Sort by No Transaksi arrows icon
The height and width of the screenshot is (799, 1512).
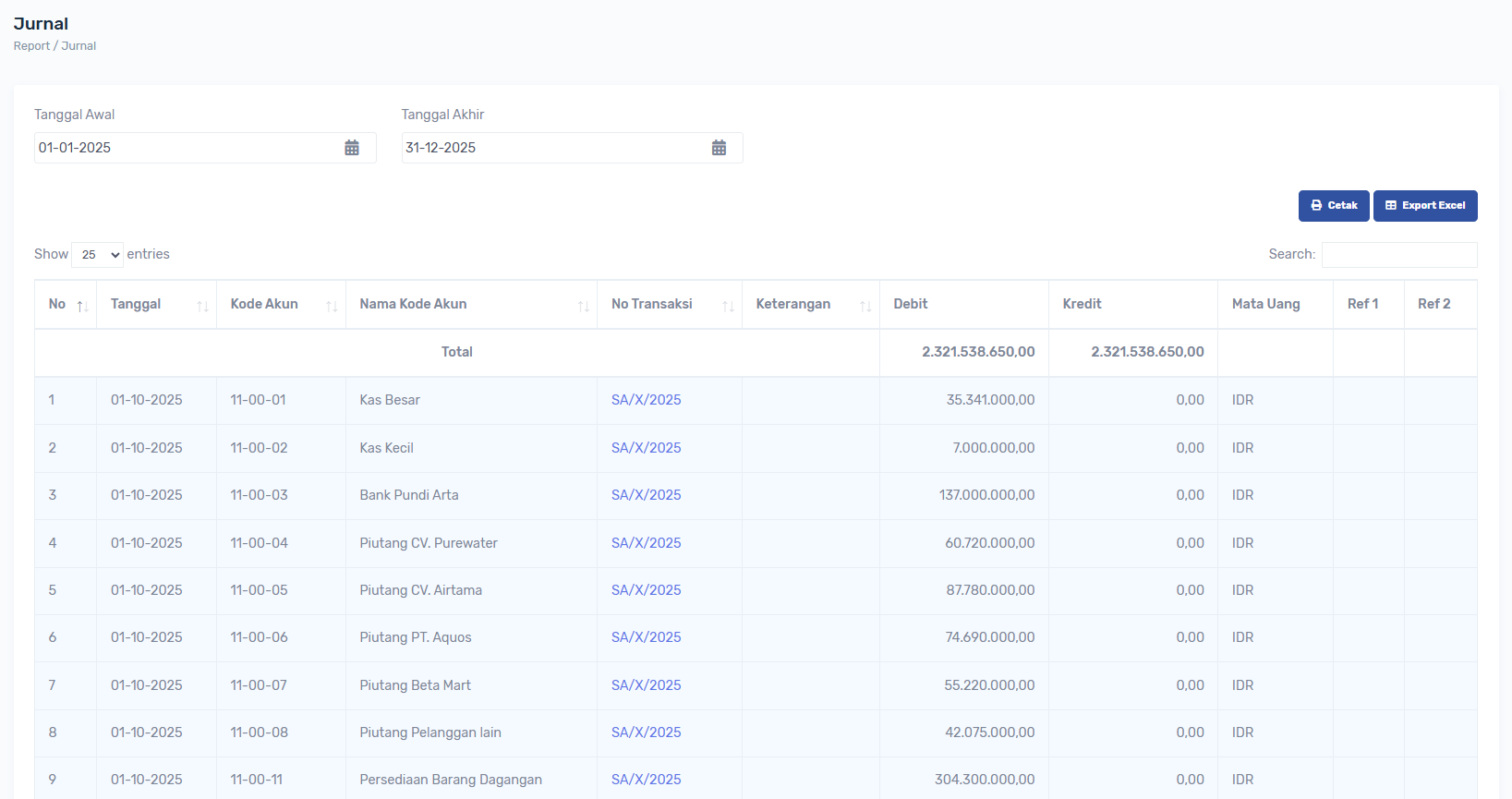(x=728, y=306)
